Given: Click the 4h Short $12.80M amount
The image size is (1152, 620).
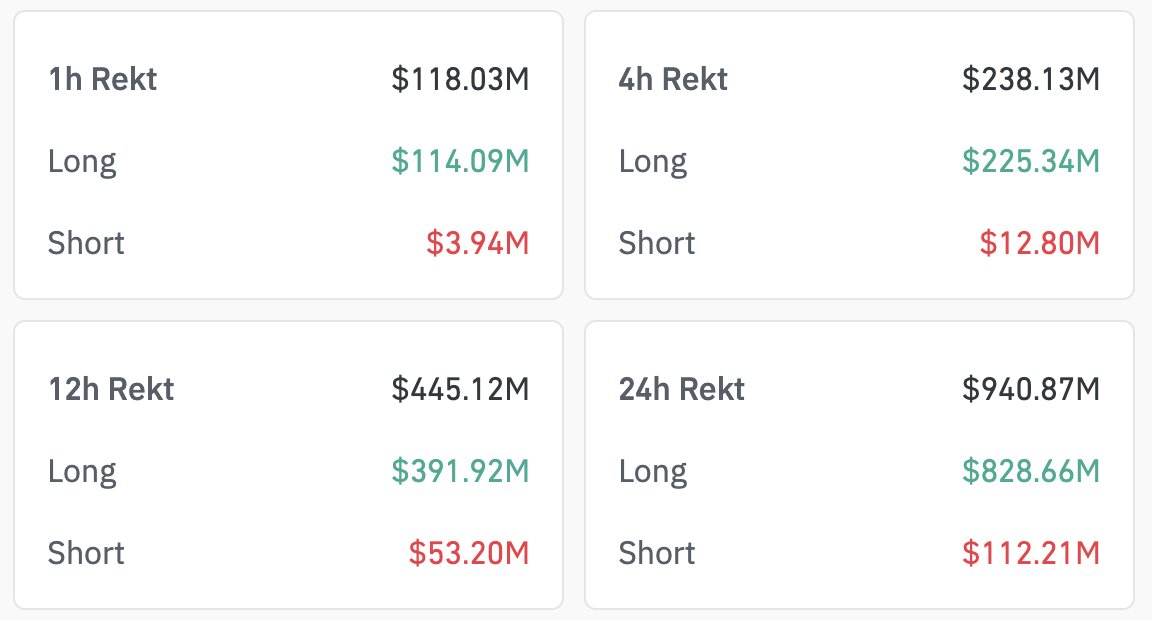Looking at the screenshot, I should [1040, 243].
